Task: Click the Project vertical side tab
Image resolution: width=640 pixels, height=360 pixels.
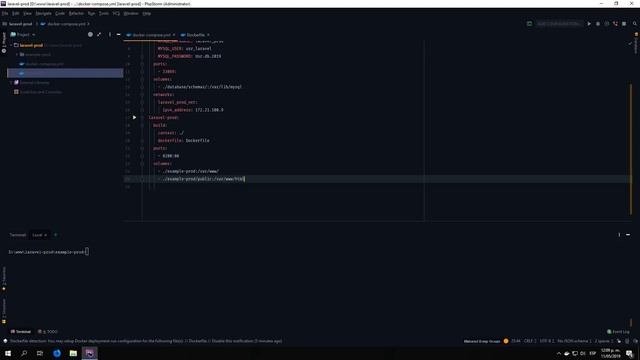Action: tap(4, 42)
